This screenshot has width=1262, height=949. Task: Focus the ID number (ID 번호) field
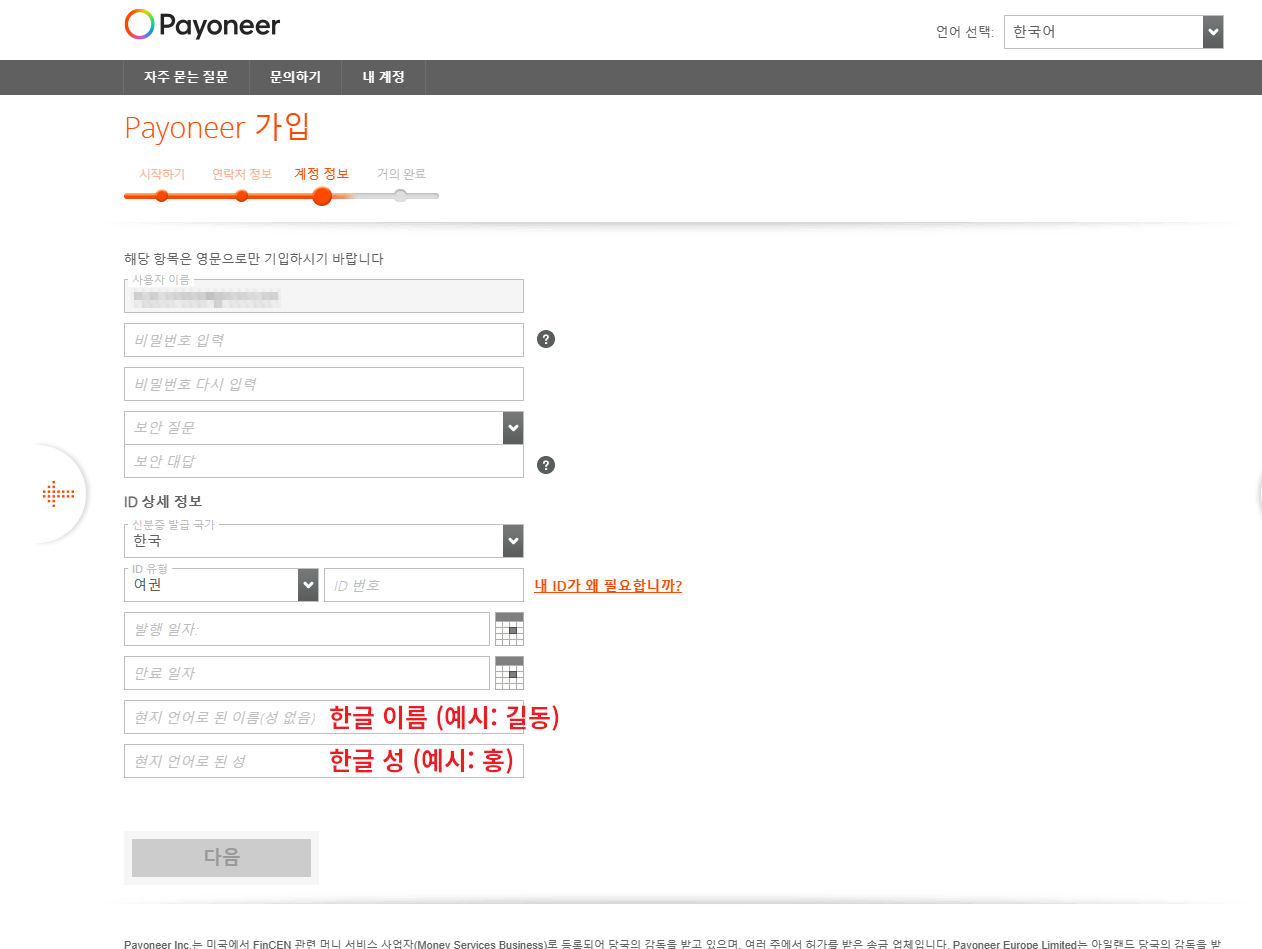424,585
